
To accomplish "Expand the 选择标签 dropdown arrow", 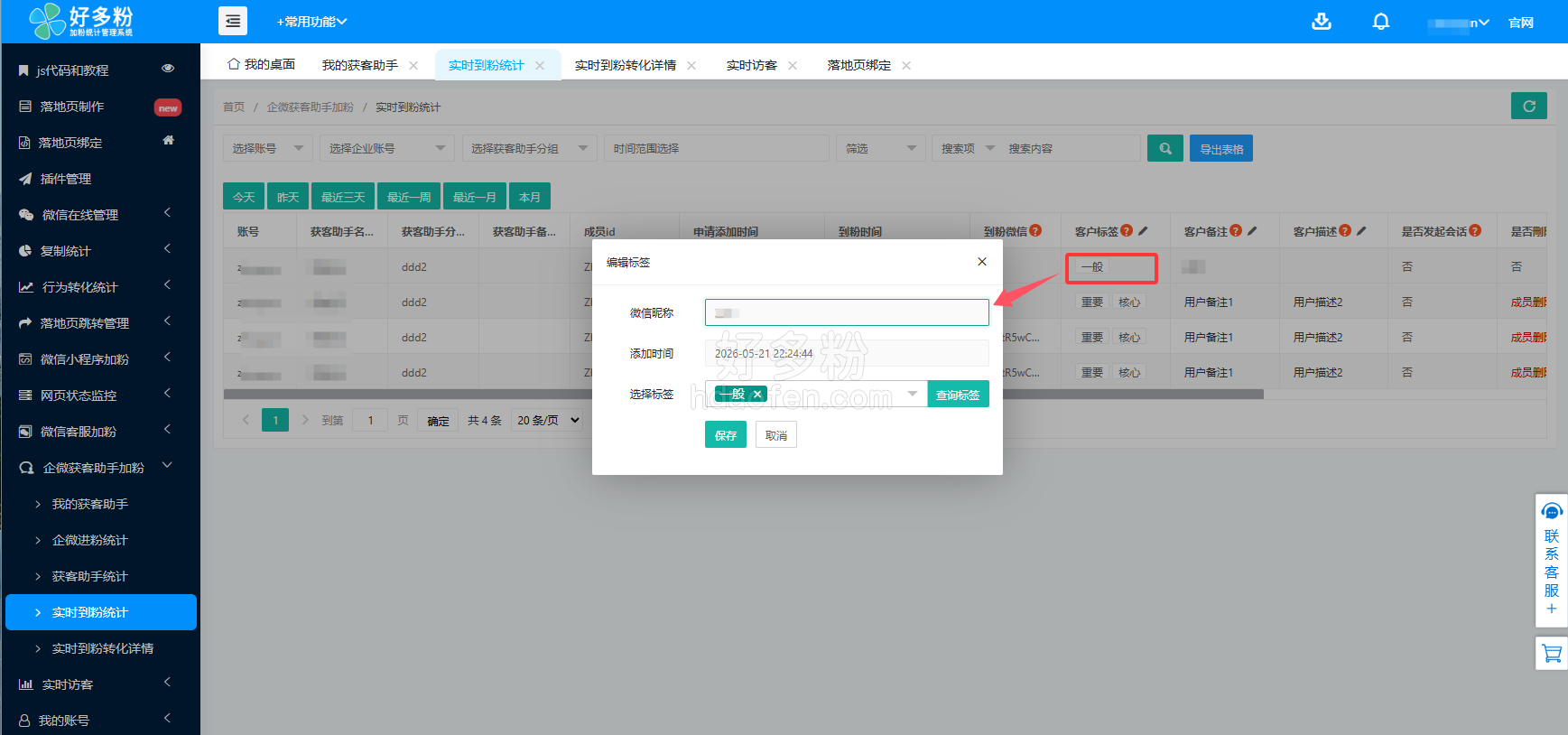I will coord(912,394).
